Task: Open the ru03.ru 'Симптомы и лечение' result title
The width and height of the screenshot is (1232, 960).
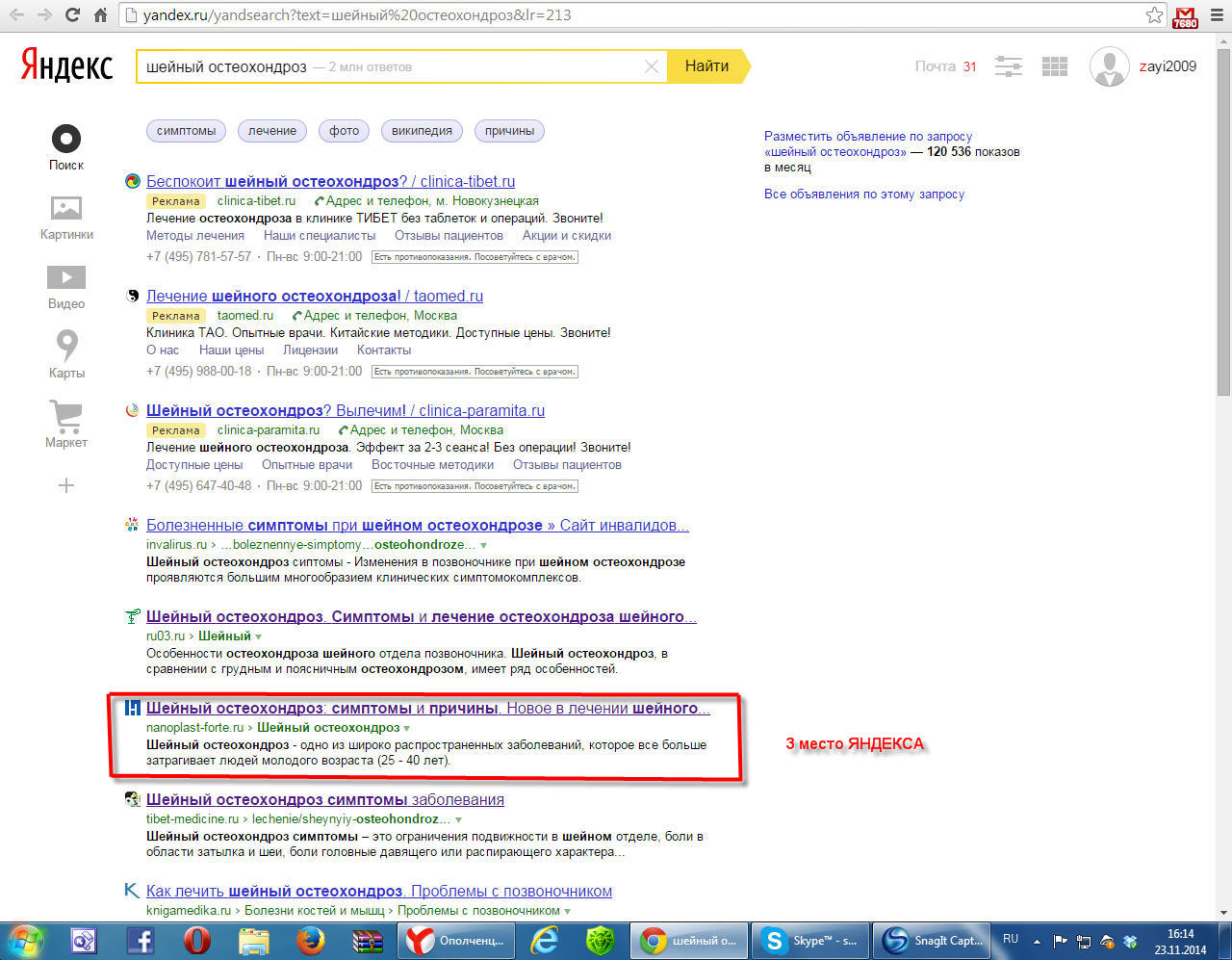Action: coord(422,616)
